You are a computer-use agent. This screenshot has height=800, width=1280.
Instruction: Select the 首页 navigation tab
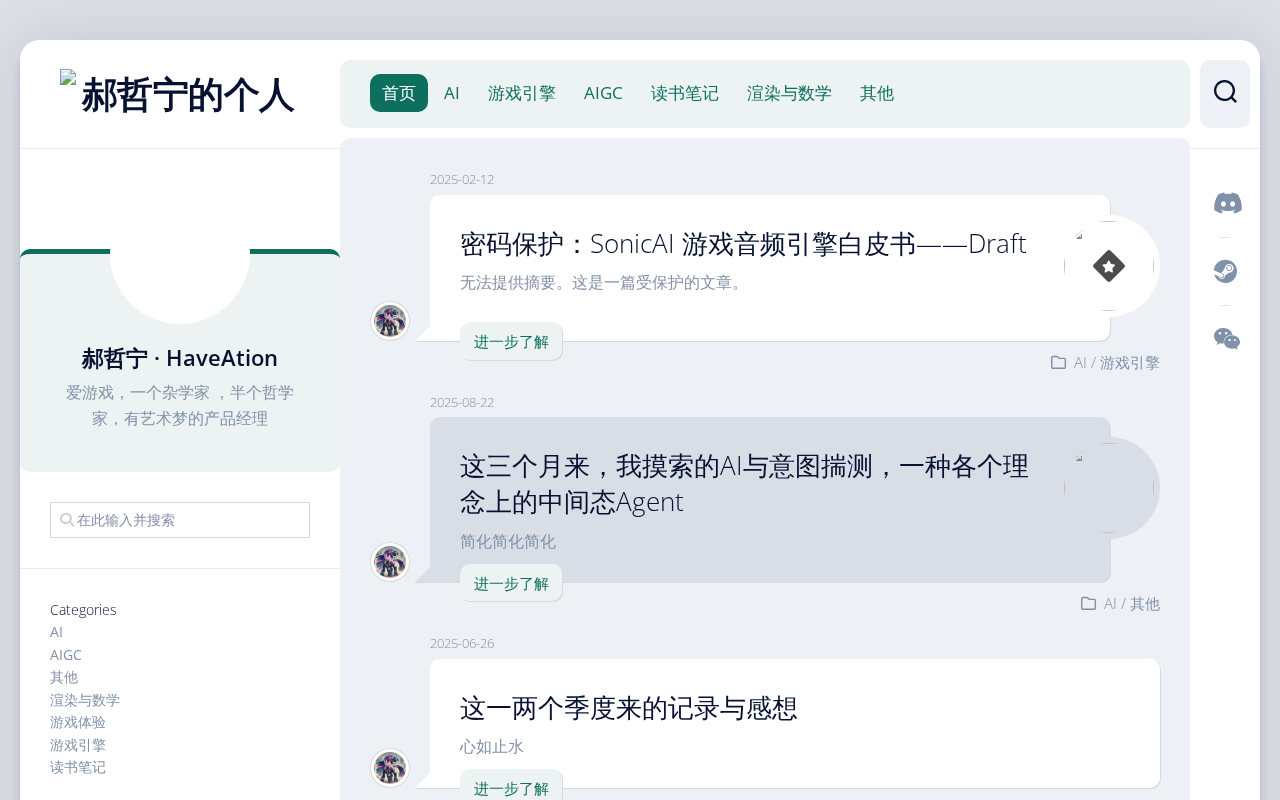(x=399, y=93)
